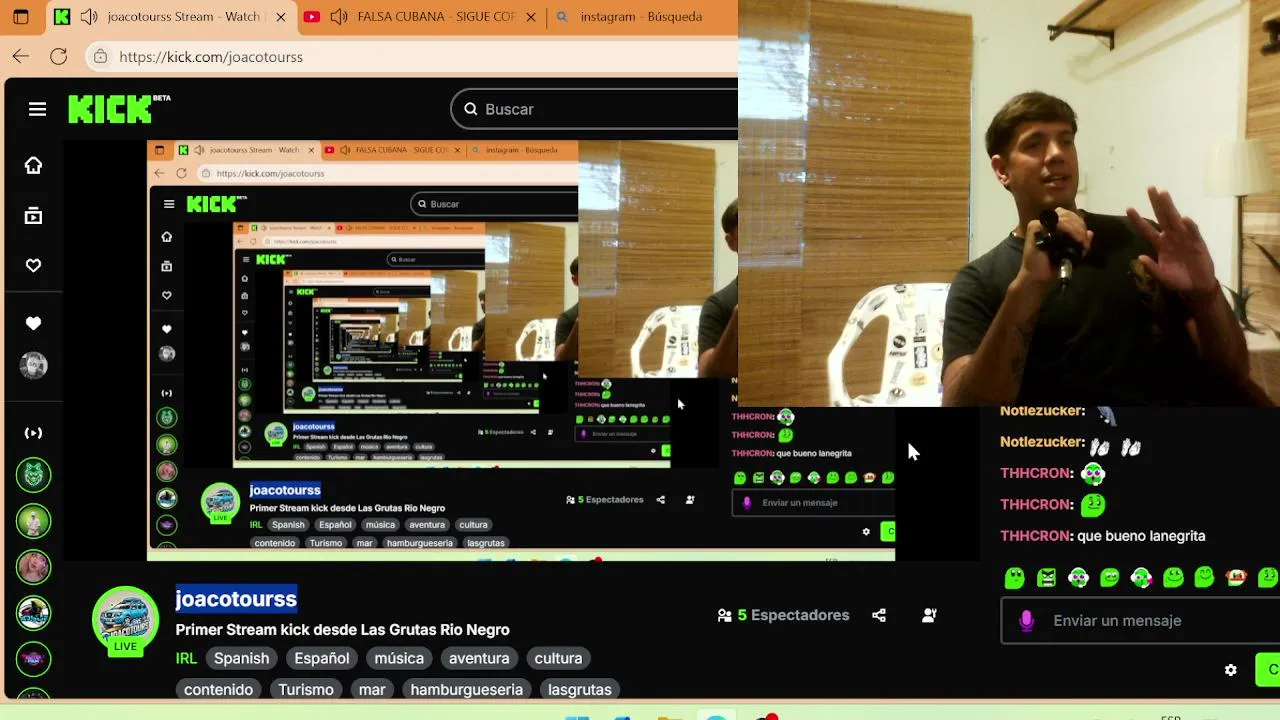
Task: Click the live broadcast icon in the sidebar
Action: (x=33, y=433)
